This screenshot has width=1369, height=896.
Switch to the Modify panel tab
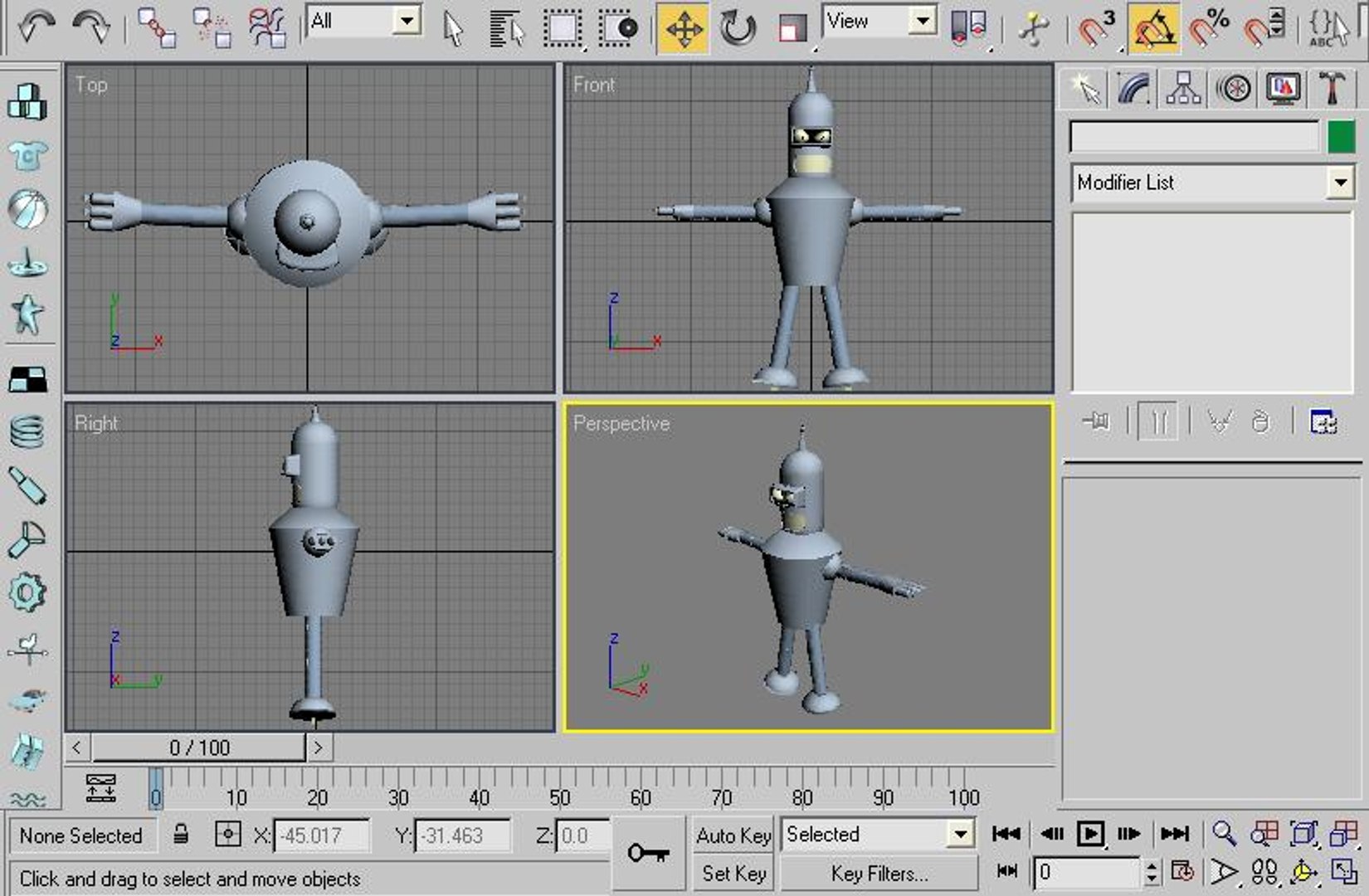point(1134,88)
